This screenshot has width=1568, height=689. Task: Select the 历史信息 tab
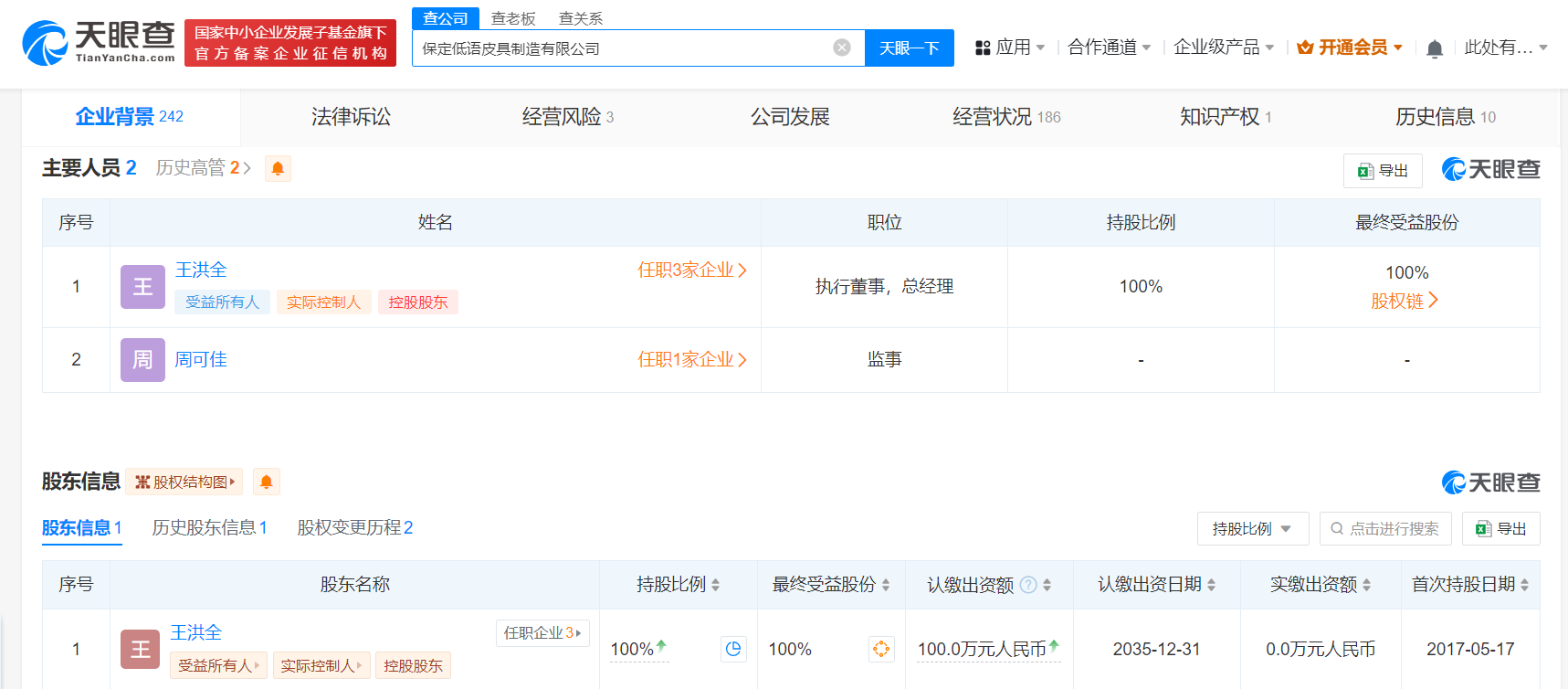pyautogui.click(x=1446, y=117)
